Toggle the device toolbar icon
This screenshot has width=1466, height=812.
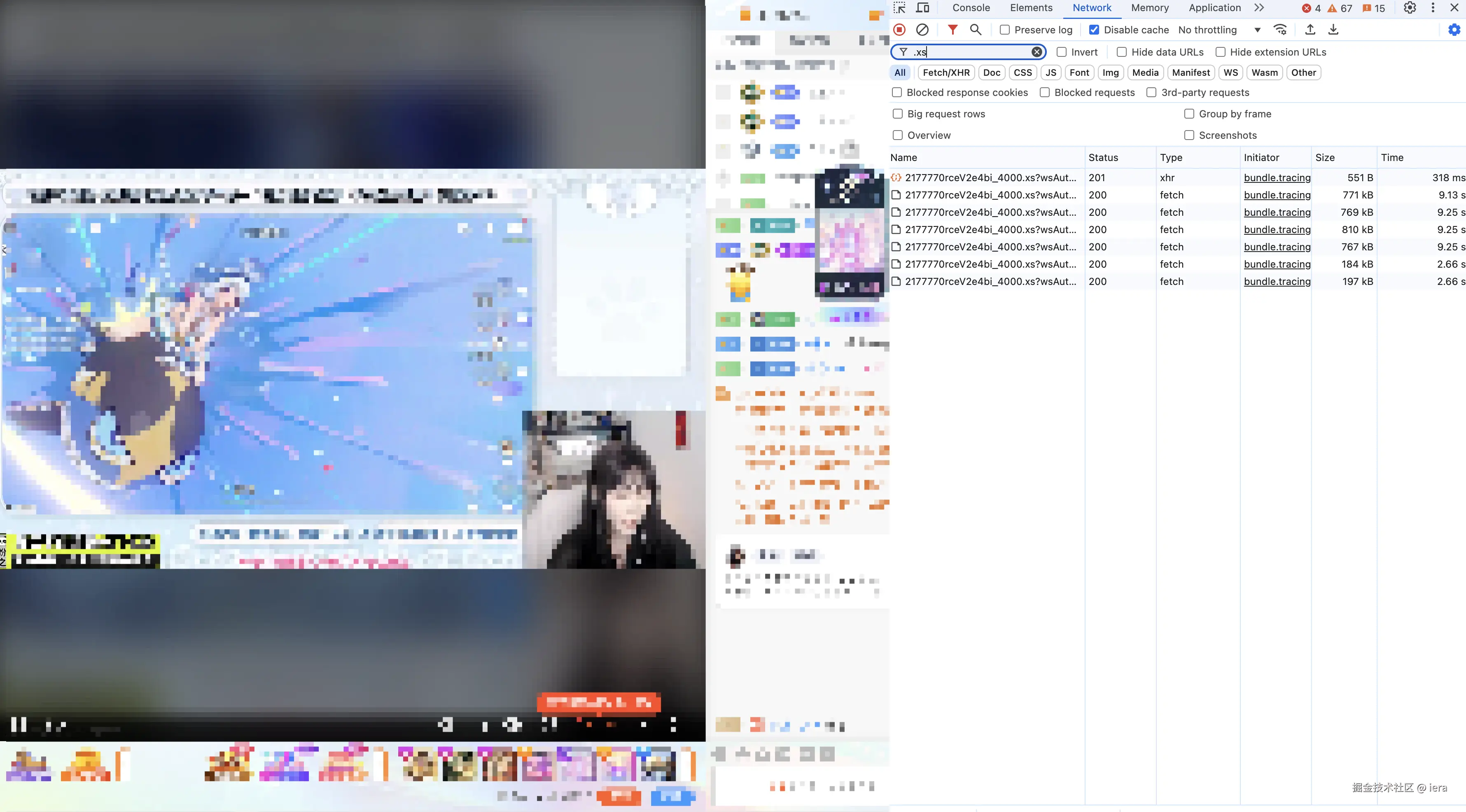(x=922, y=8)
